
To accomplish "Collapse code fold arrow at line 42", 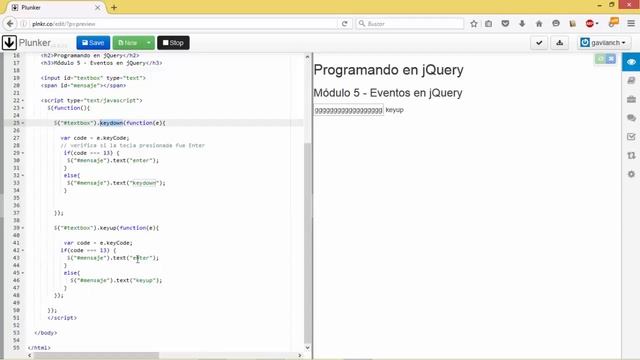I will [23, 250].
